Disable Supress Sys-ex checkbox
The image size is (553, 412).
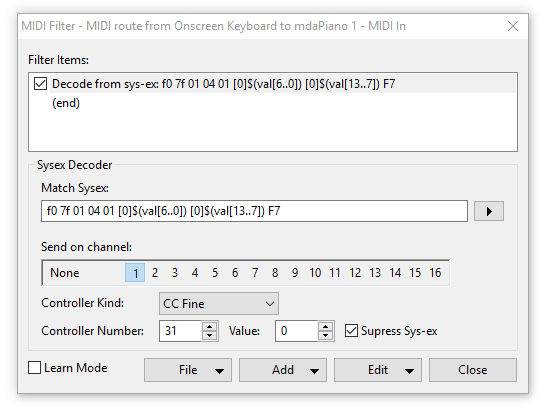[x=351, y=331]
